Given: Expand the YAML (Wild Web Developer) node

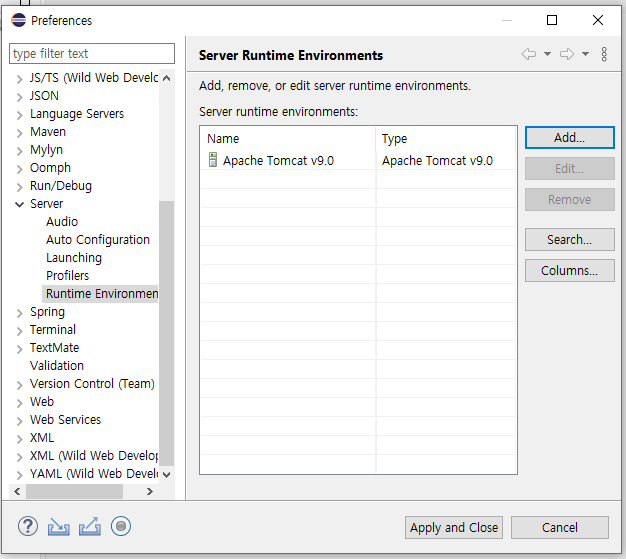Looking at the screenshot, I should click(x=19, y=475).
